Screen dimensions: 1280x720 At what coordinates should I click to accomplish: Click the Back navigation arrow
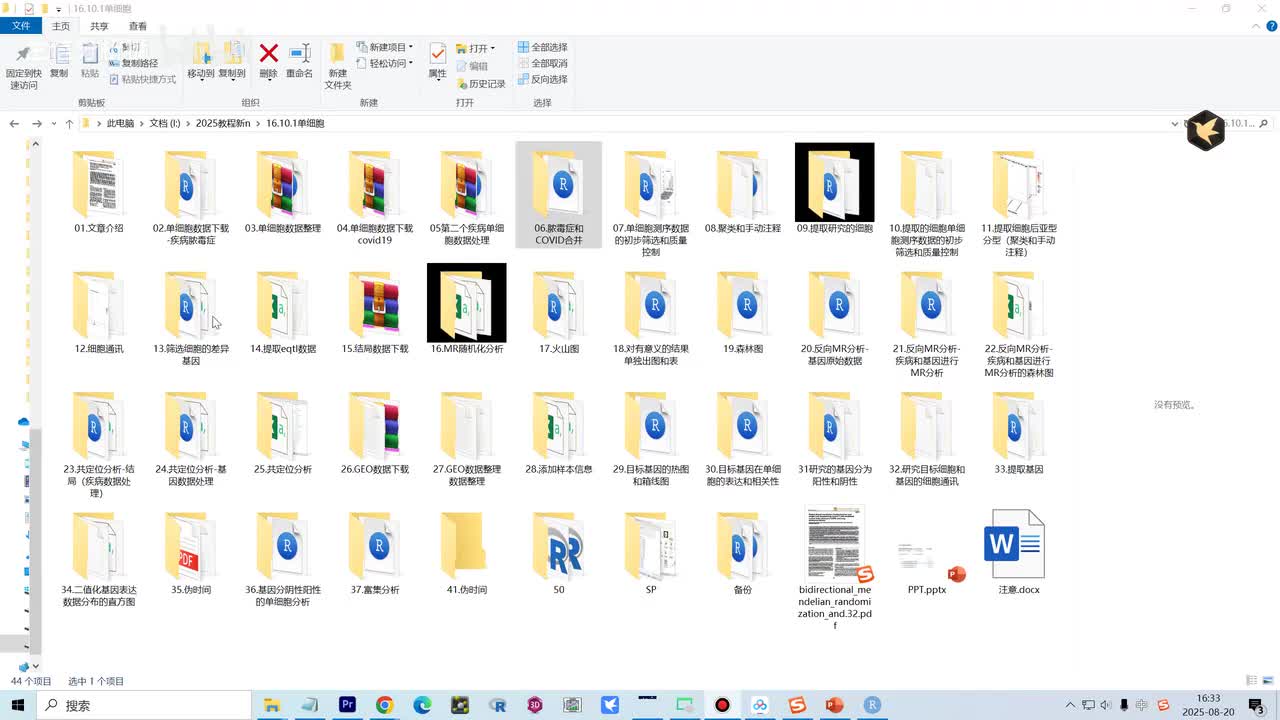point(14,123)
